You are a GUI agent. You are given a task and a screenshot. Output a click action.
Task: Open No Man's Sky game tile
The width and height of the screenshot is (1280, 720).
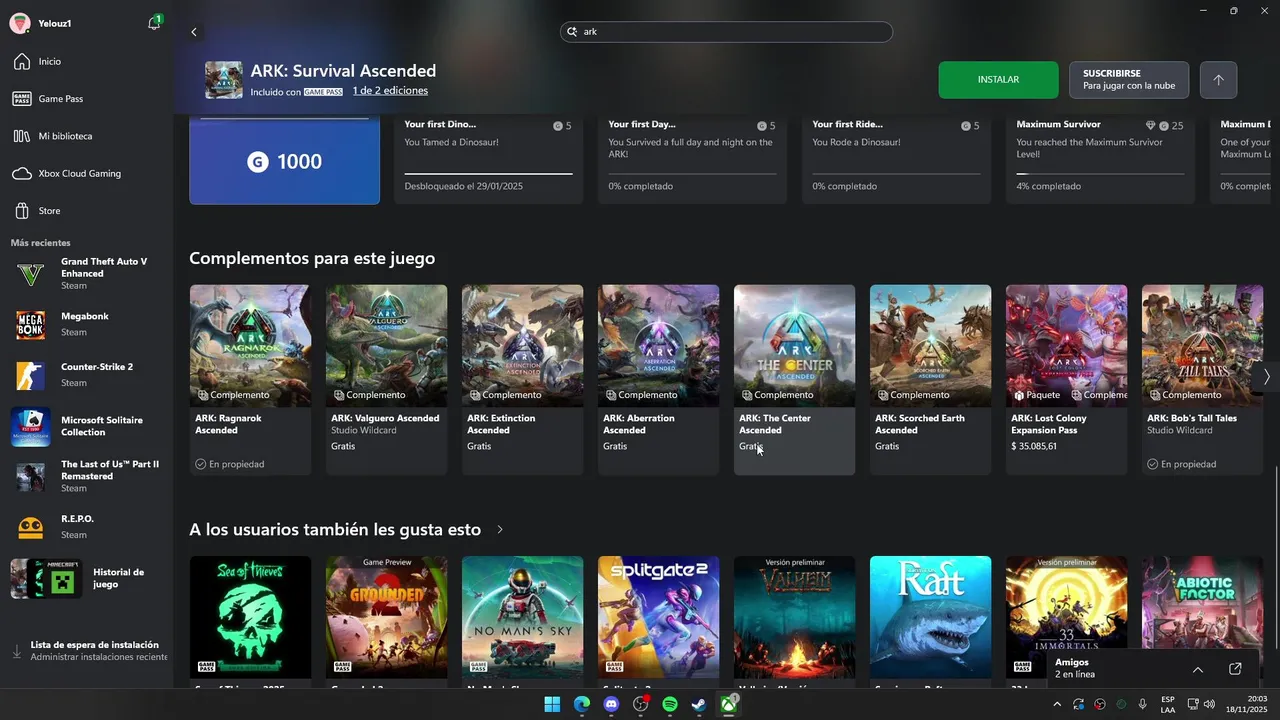tap(522, 621)
